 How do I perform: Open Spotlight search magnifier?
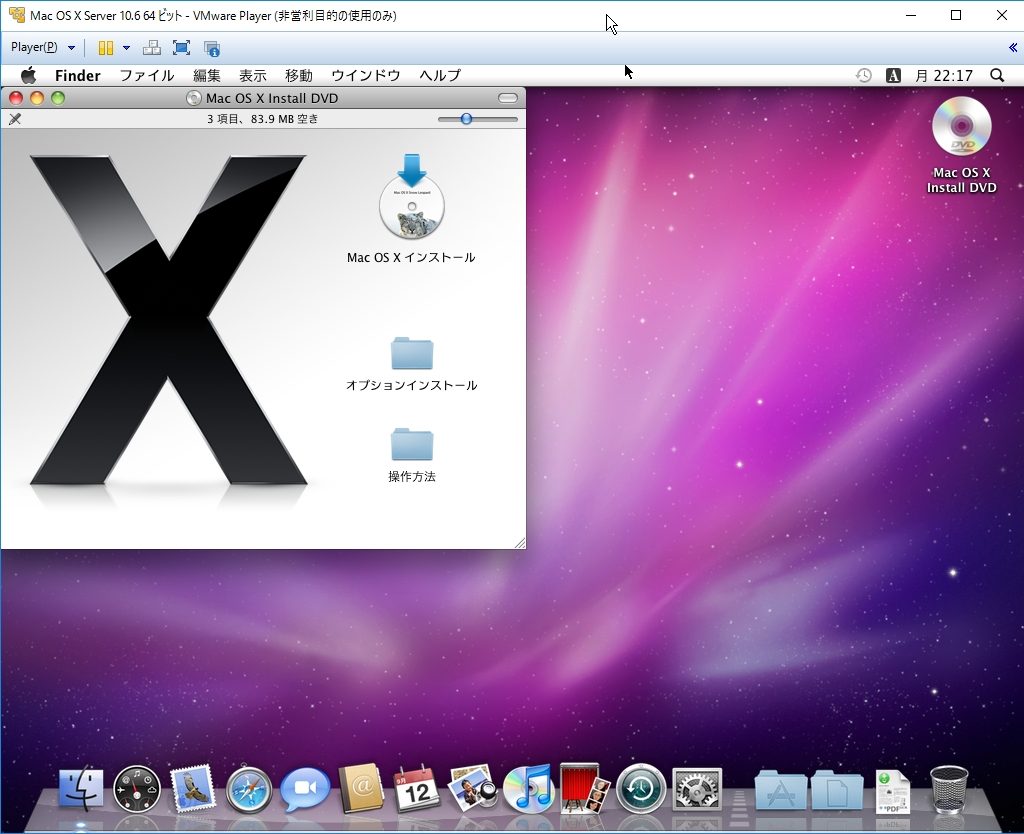point(997,76)
